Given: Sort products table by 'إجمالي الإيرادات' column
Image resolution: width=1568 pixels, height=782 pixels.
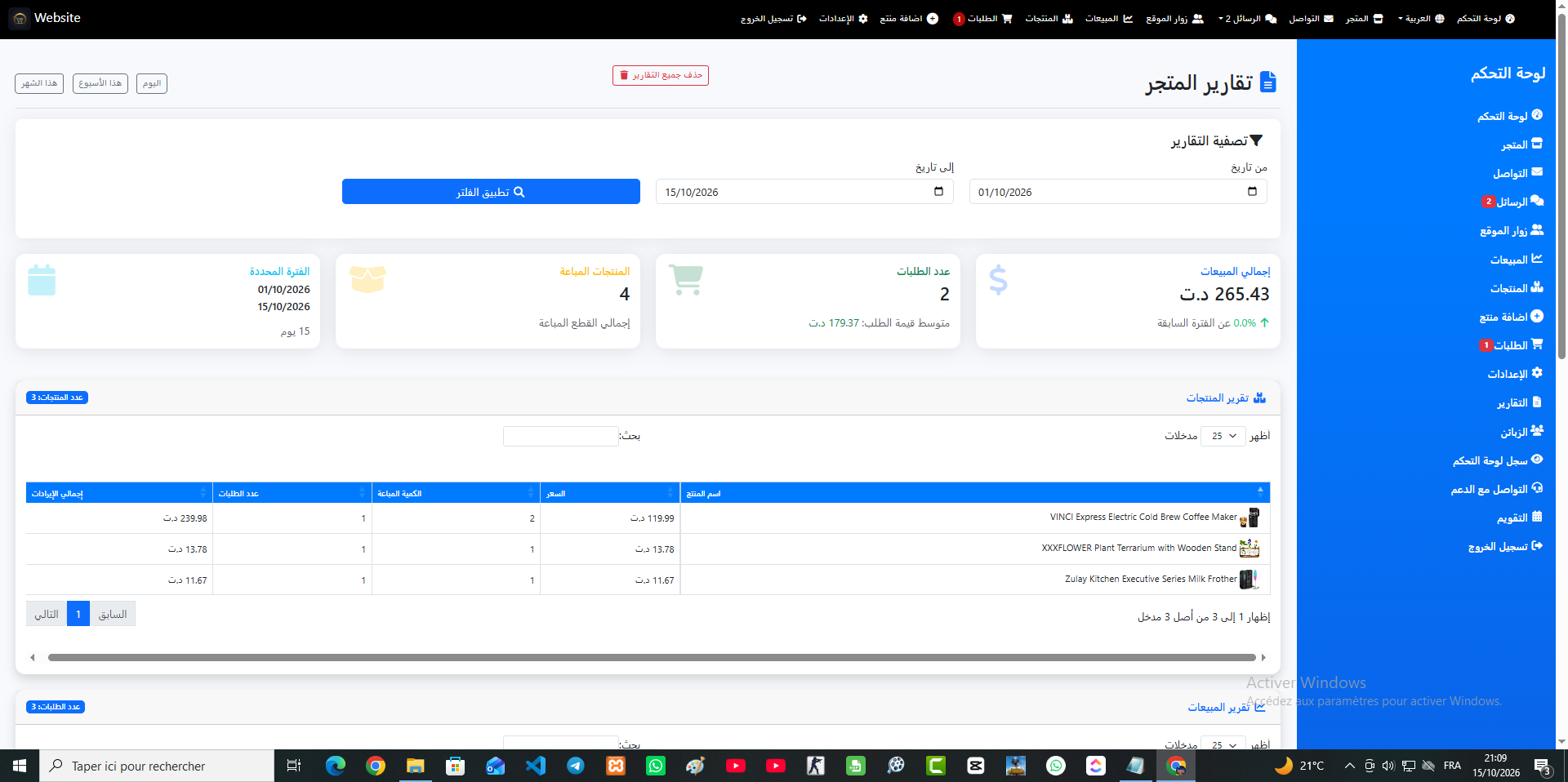Looking at the screenshot, I should pyautogui.click(x=119, y=493).
